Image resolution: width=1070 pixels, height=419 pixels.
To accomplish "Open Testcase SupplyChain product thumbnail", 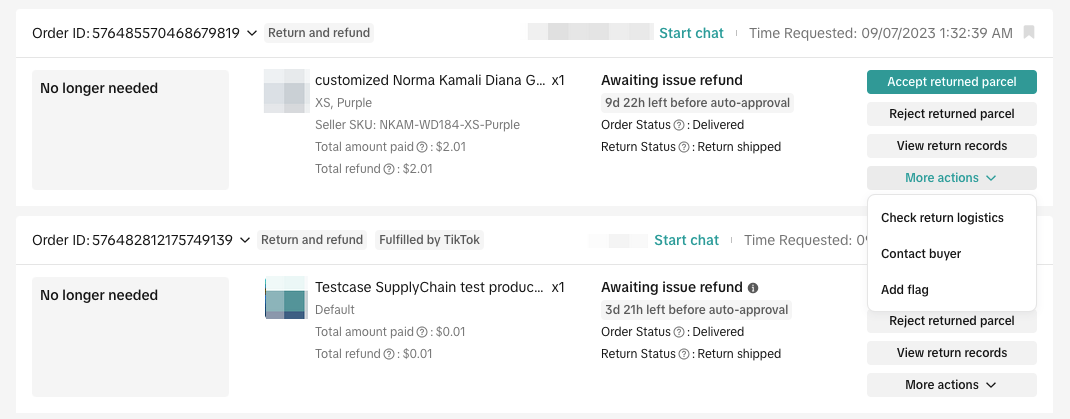I will (x=286, y=298).
